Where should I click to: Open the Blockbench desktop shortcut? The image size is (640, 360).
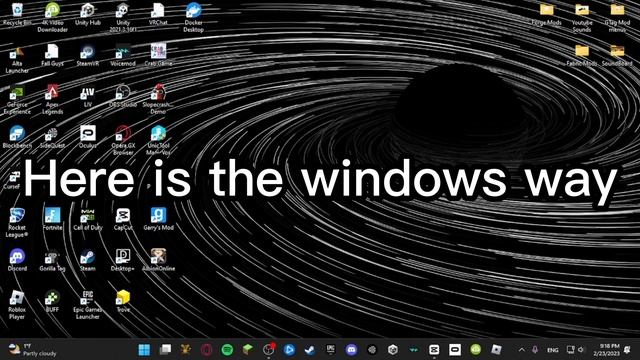tap(17, 138)
